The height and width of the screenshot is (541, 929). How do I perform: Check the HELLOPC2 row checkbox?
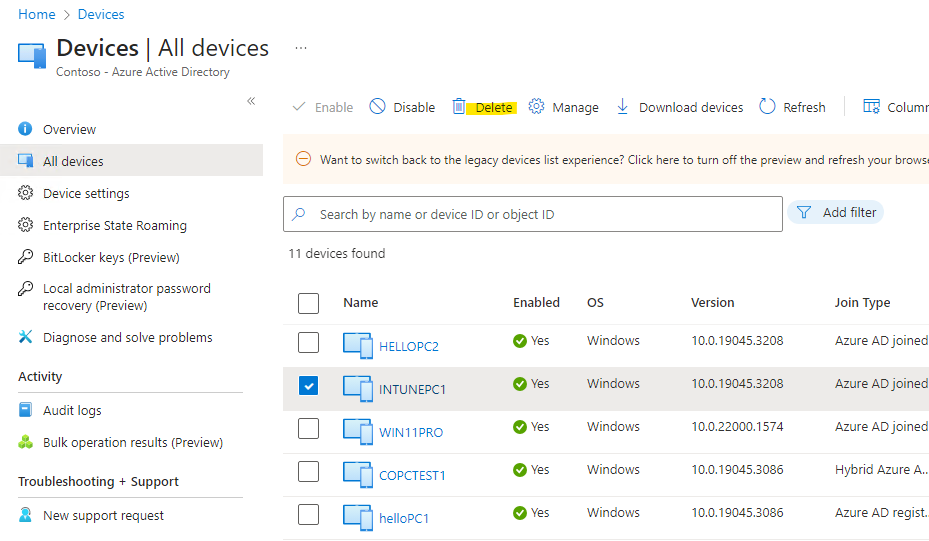(x=308, y=342)
